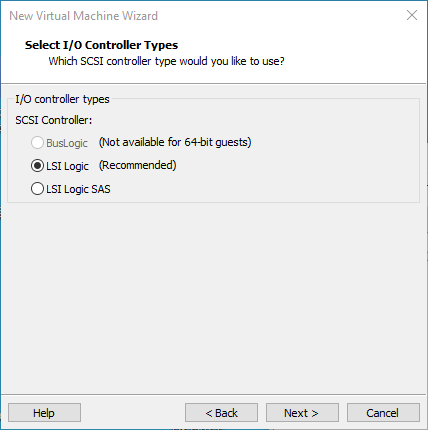The image size is (428, 430).
Task: Click the 'Select I/O Controller Types' heading
Action: pos(101,45)
